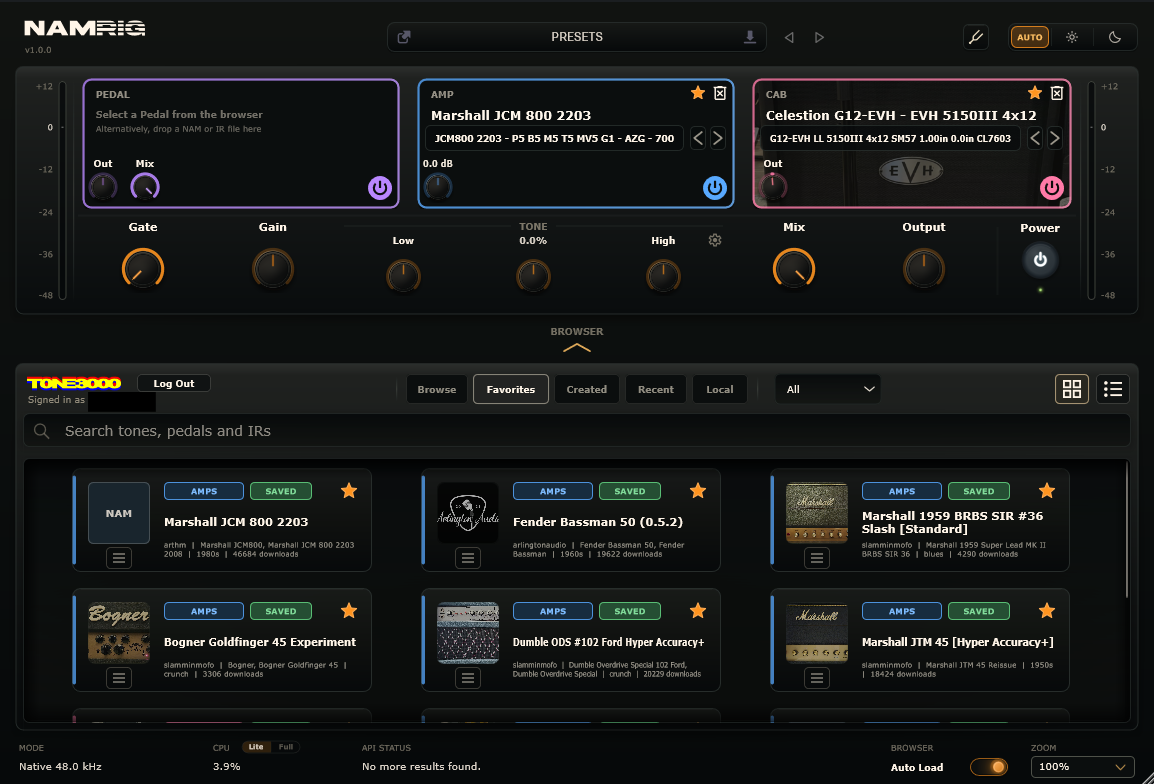This screenshot has height=784, width=1154.
Task: Open the Zoom 100% dropdown
Action: [x=1082, y=767]
